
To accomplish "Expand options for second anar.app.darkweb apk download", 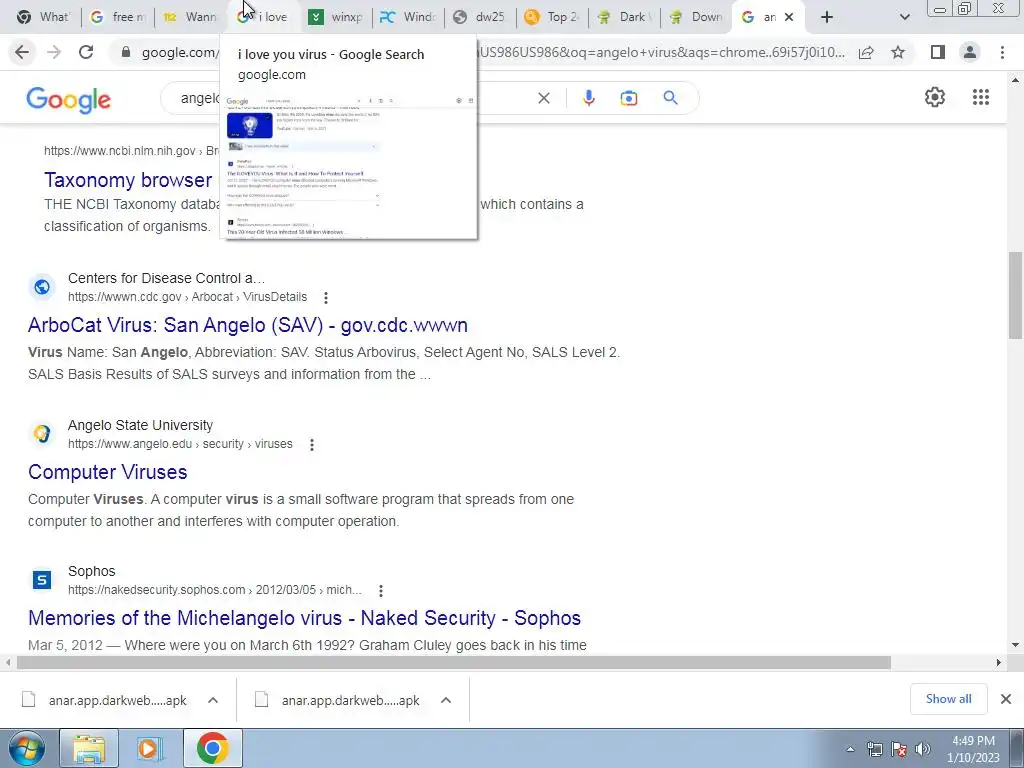I will pos(446,700).
